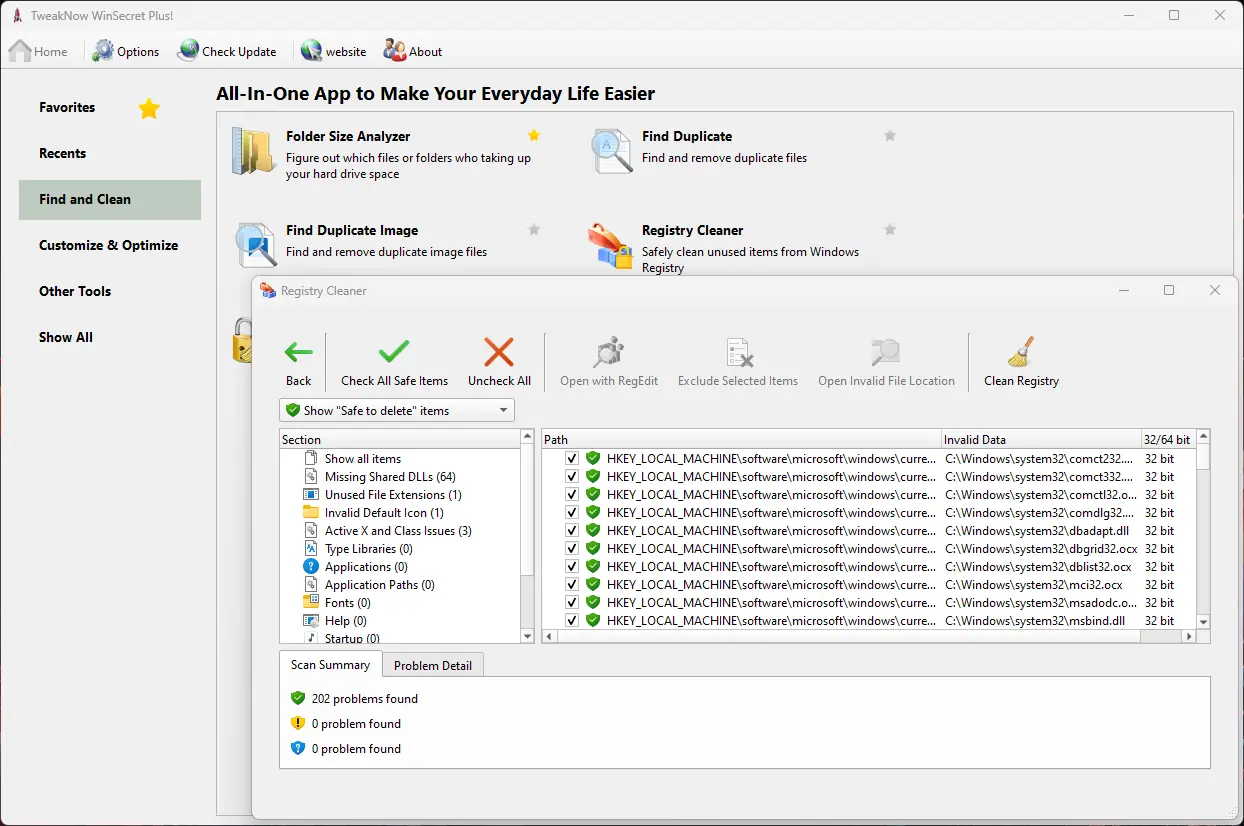Open the Show "Safe to delete" items dropdown
Screen dimensions: 1244x826
[397, 410]
